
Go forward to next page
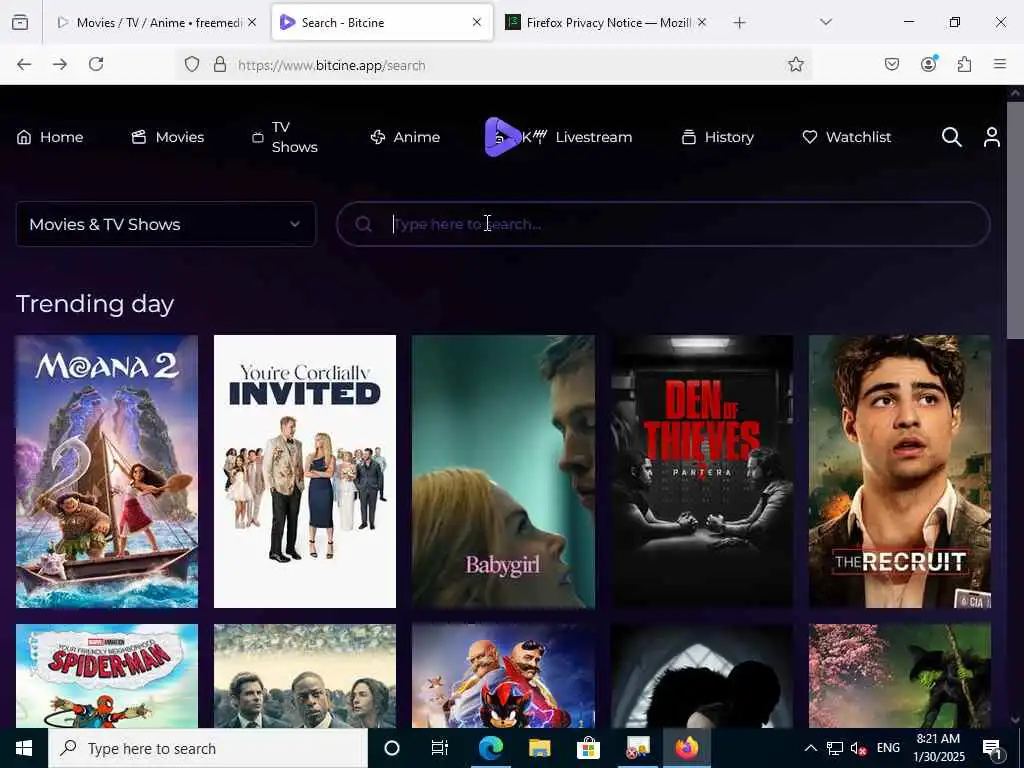click(x=60, y=64)
